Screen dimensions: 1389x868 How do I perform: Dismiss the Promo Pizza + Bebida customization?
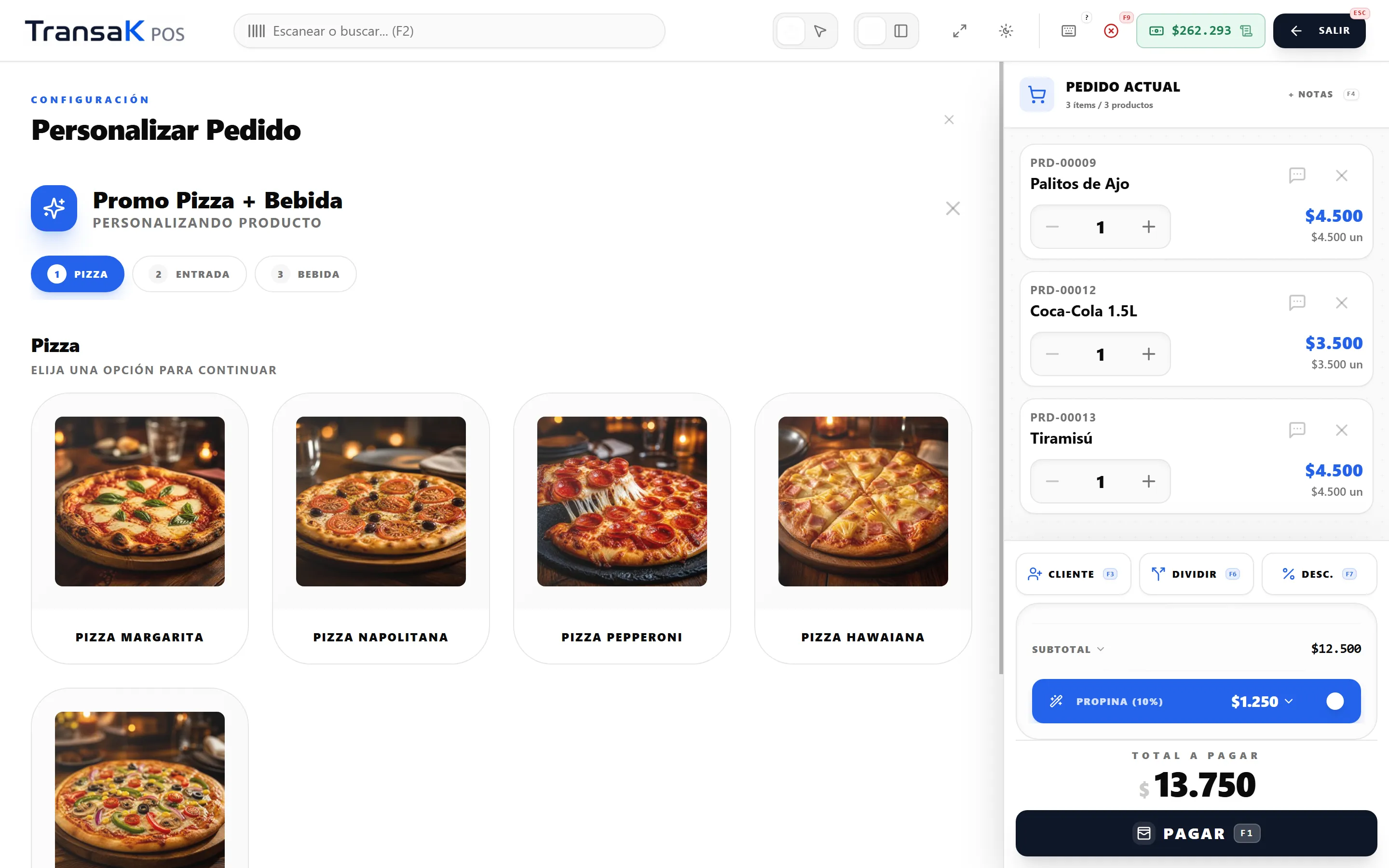click(x=953, y=208)
